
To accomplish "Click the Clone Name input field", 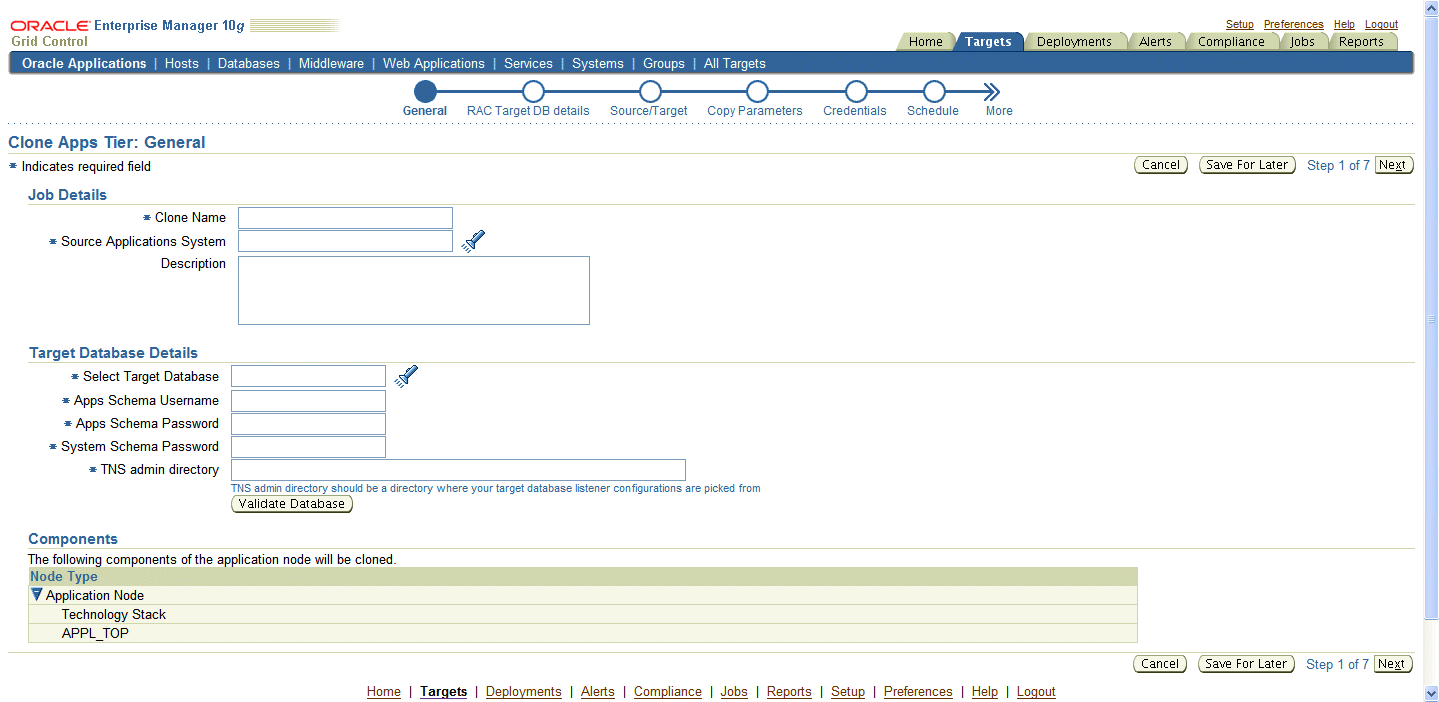I will 345,218.
